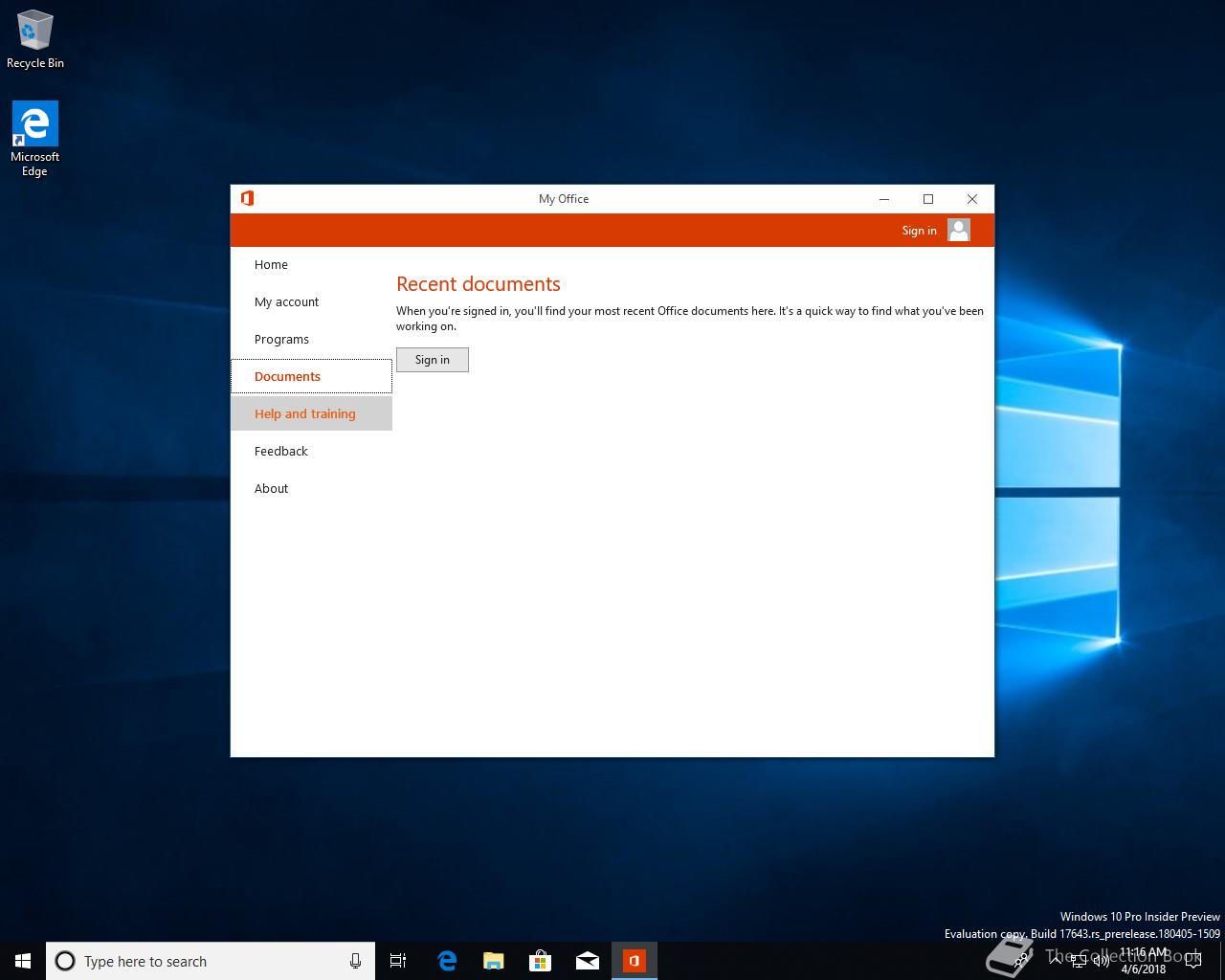The height and width of the screenshot is (980, 1225).
Task: Open the Home section in My Office
Action: click(x=311, y=265)
